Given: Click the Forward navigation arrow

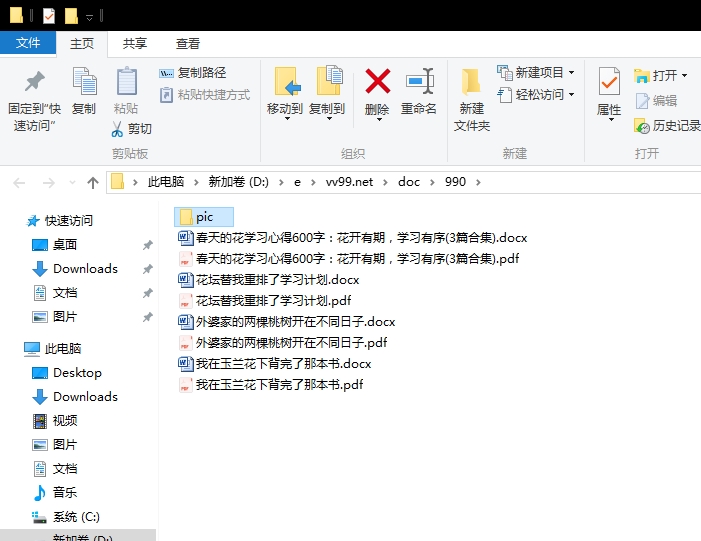Looking at the screenshot, I should click(x=48, y=183).
